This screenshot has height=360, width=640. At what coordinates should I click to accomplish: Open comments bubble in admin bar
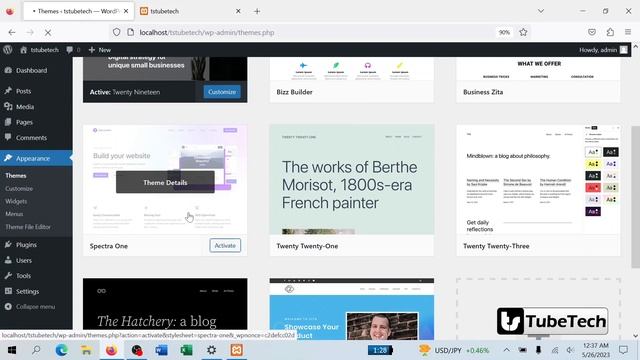[x=73, y=50]
